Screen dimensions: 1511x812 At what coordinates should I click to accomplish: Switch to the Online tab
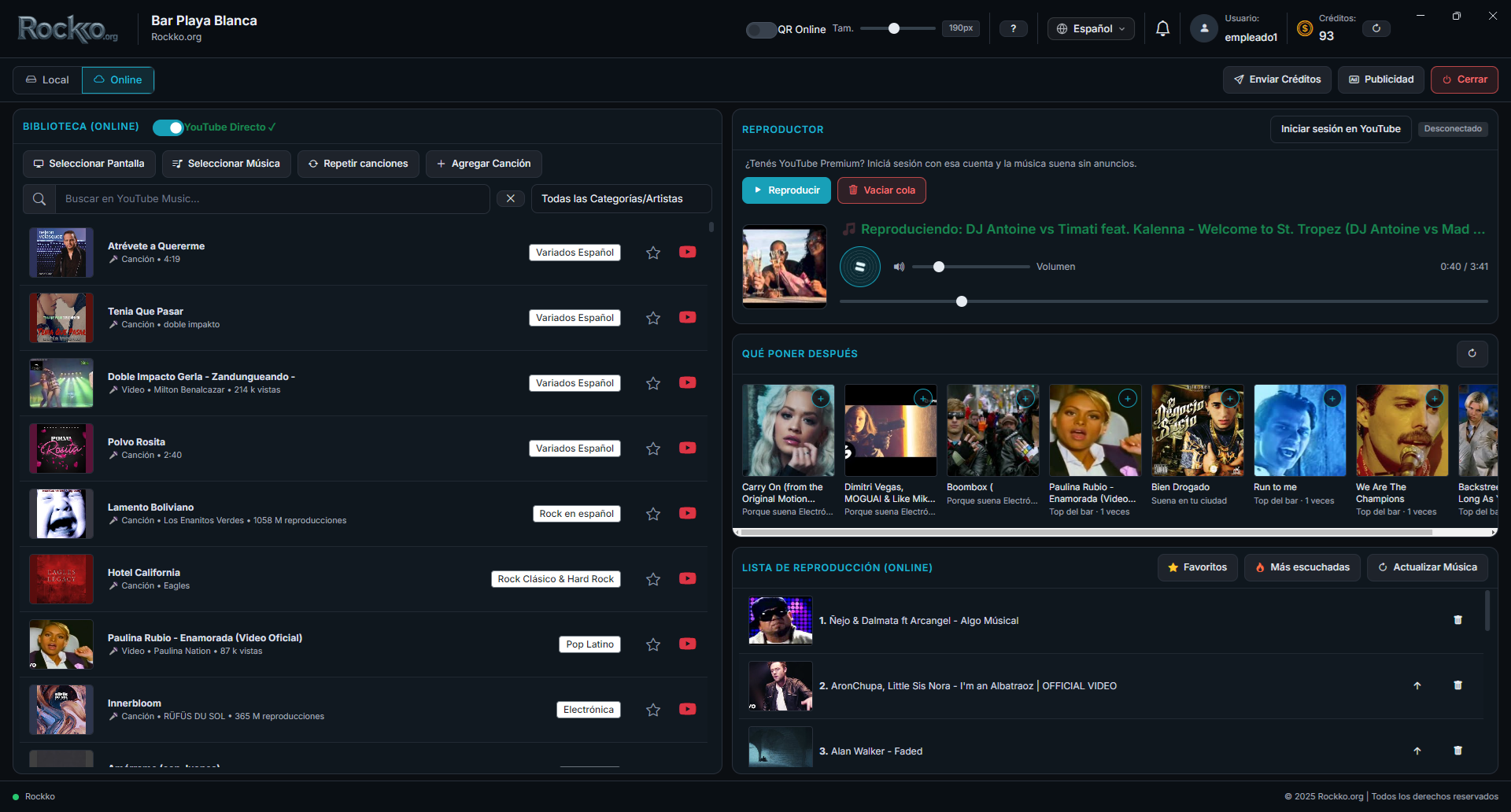[x=118, y=79]
